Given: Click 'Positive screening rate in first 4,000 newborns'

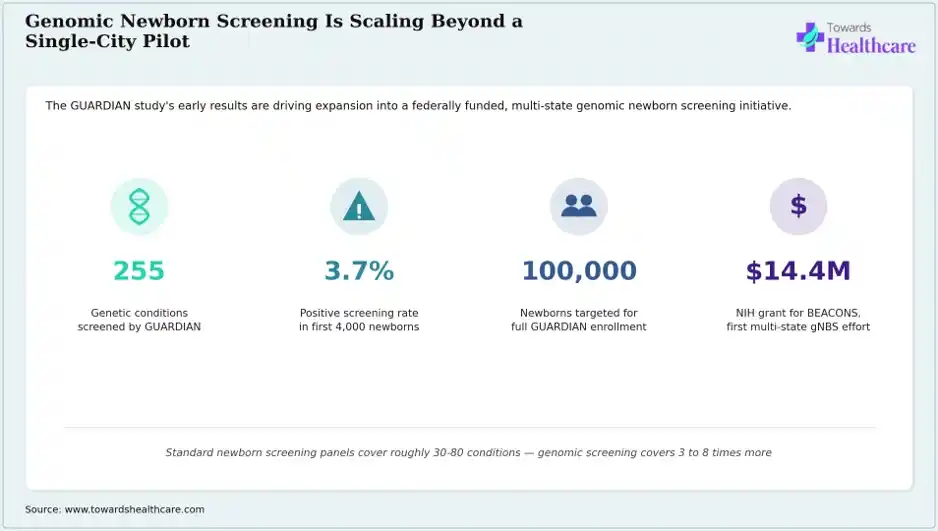Looking at the screenshot, I should click(x=359, y=320).
